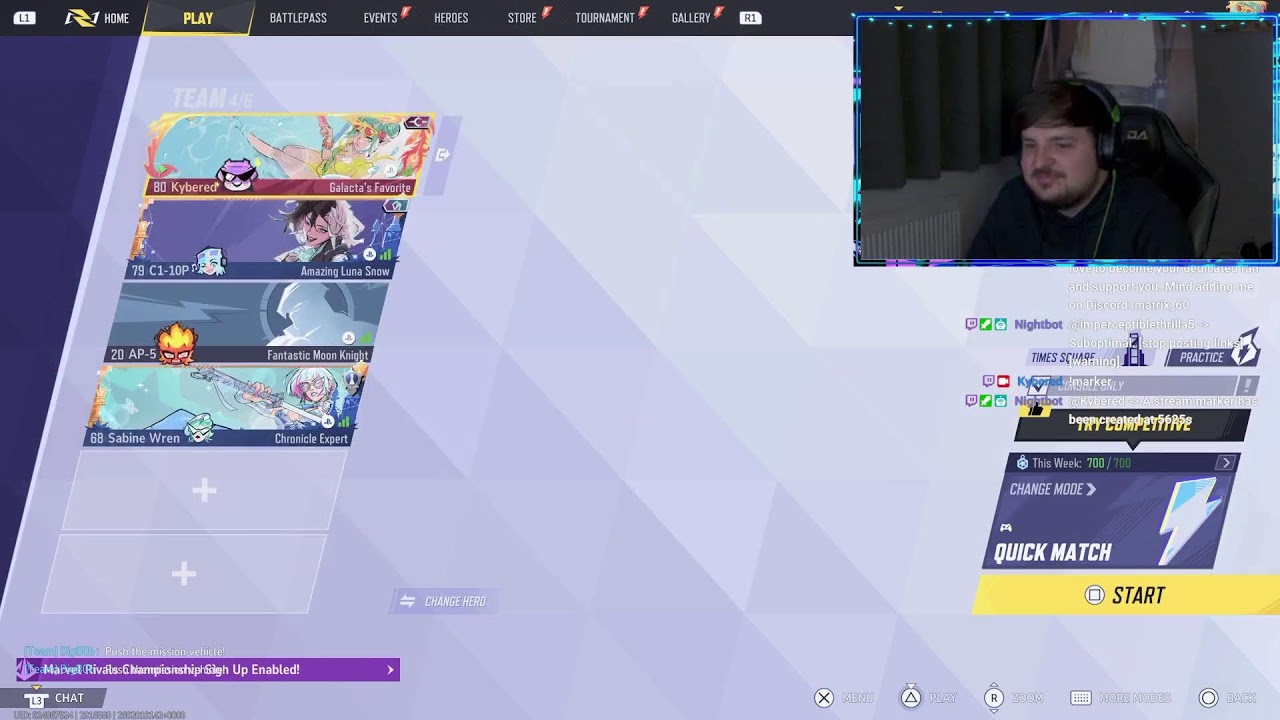Click PlayStation platform icon on Luna Snow card
Screen dimensions: 1280x720
tap(369, 255)
